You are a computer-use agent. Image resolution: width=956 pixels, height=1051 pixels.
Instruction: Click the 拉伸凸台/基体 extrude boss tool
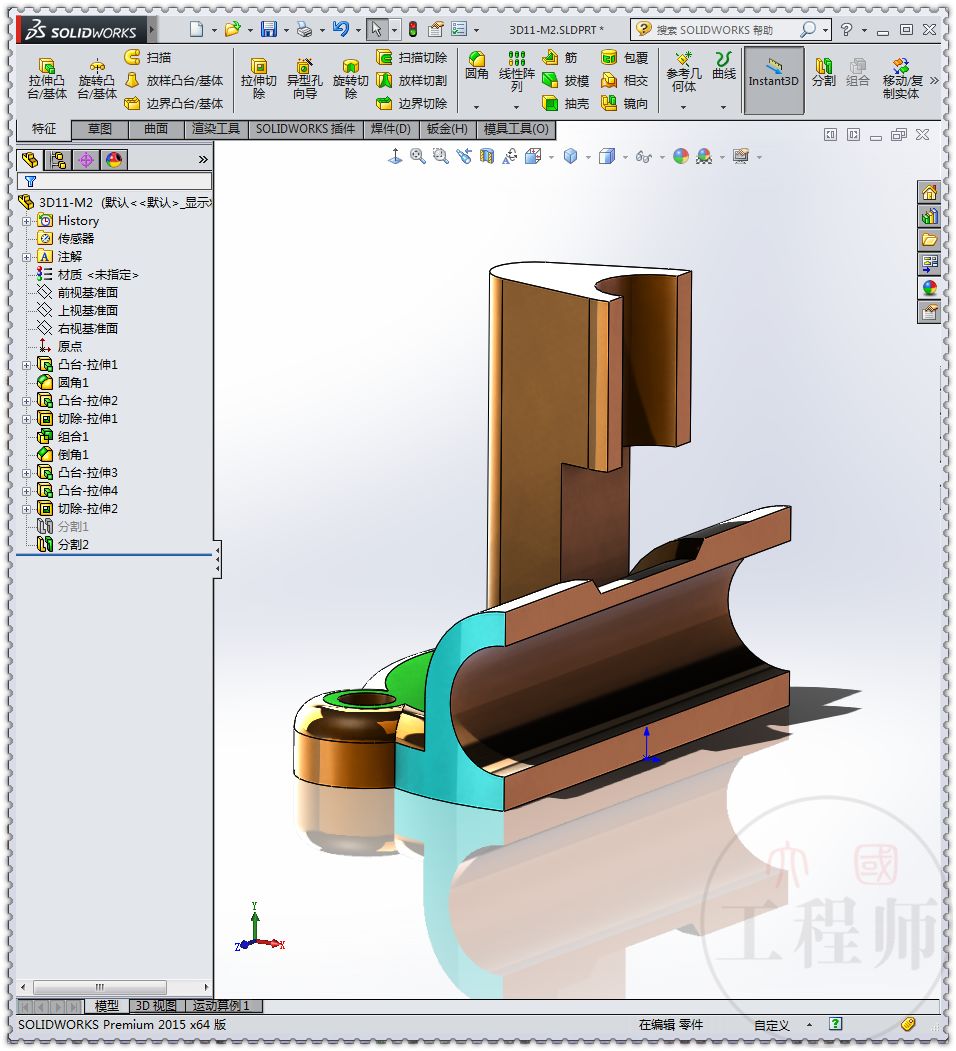pos(47,79)
